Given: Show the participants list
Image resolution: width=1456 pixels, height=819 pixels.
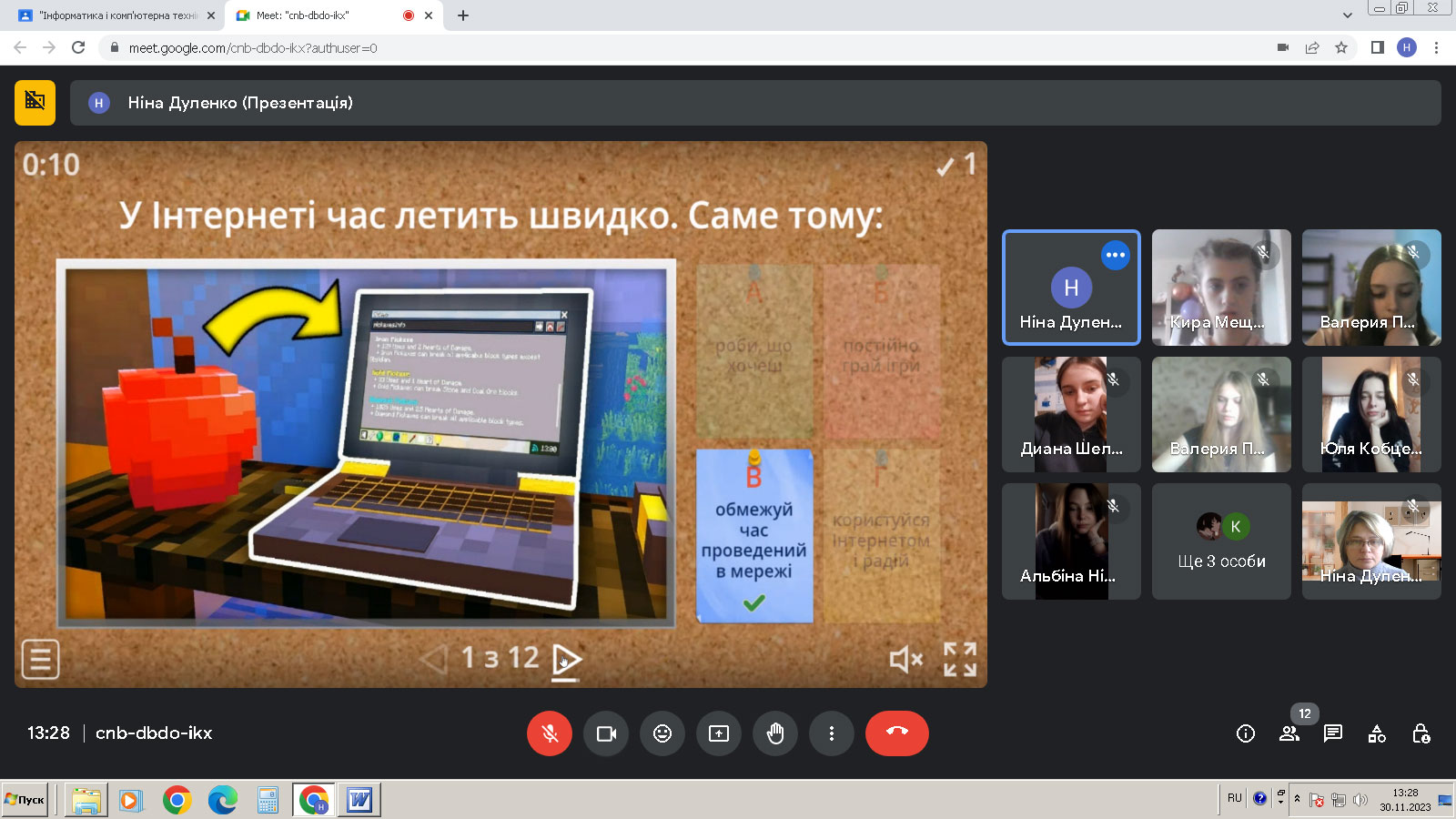Looking at the screenshot, I should [1289, 733].
